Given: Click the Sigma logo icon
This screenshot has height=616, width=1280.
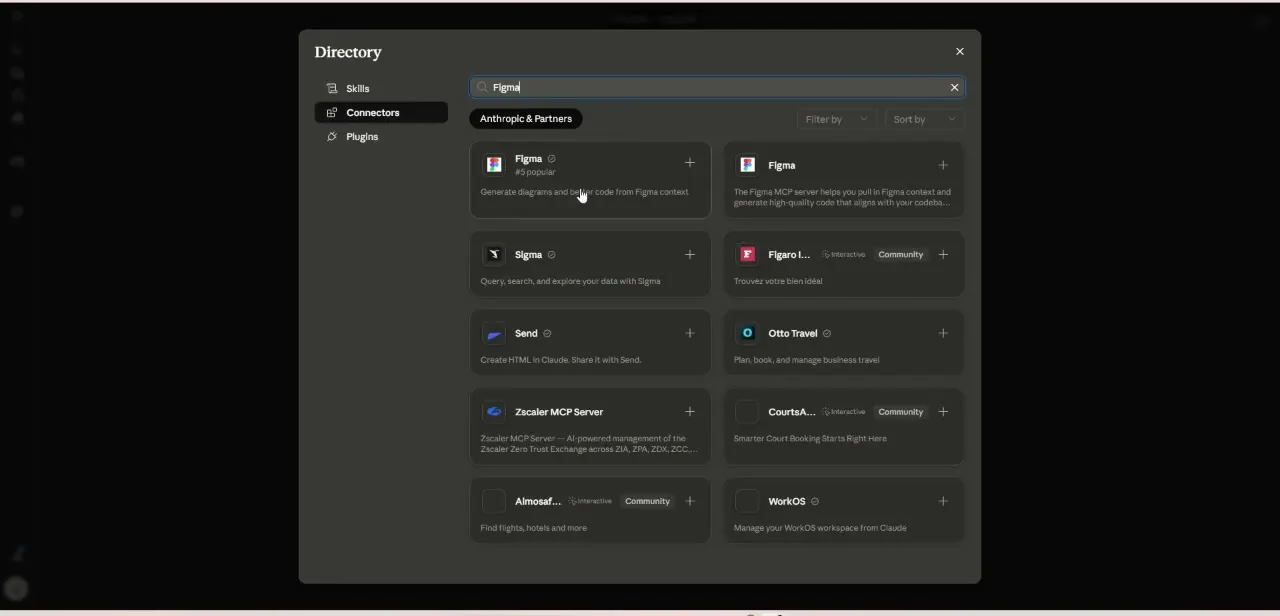Looking at the screenshot, I should 494,254.
